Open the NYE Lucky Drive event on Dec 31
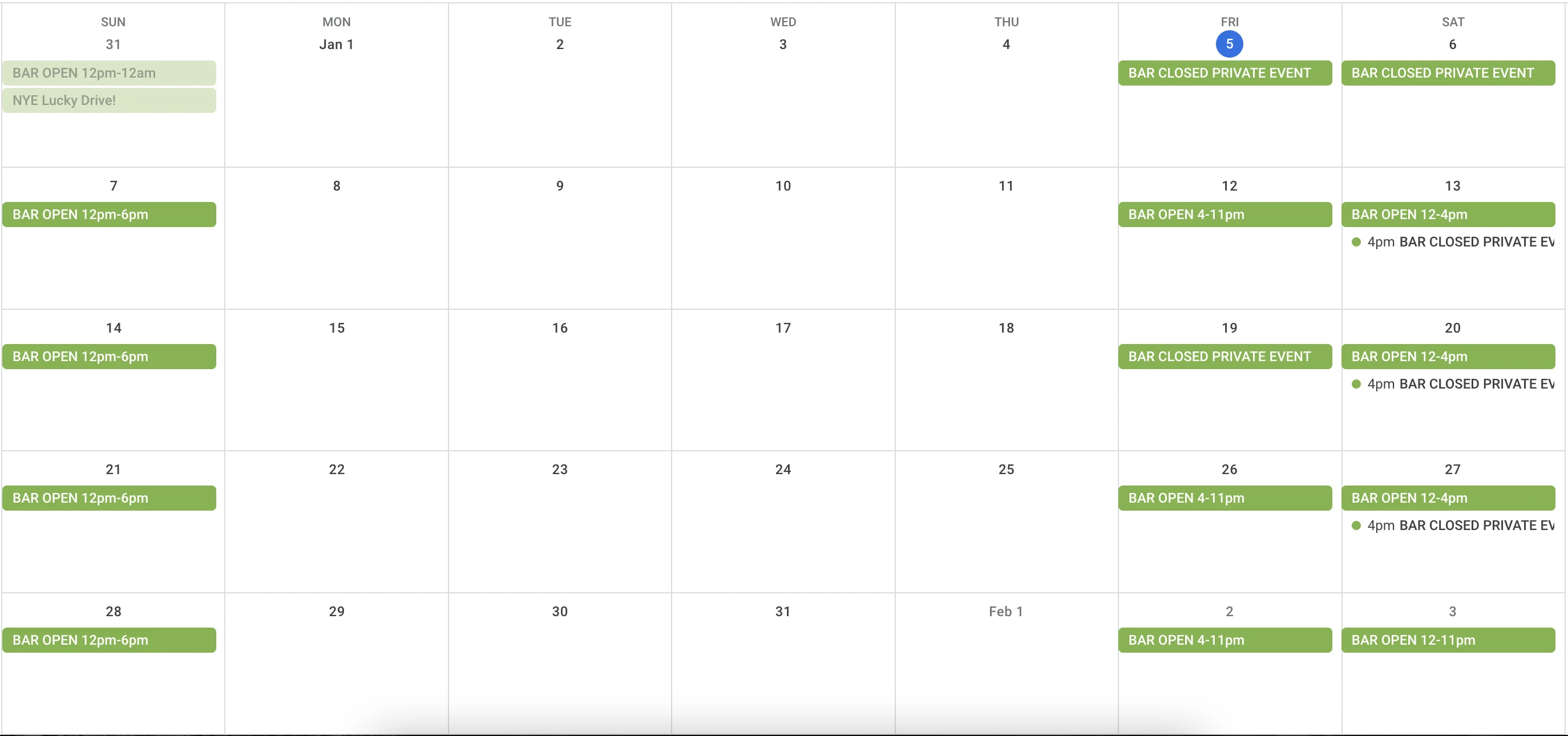The image size is (1568, 736). click(108, 100)
